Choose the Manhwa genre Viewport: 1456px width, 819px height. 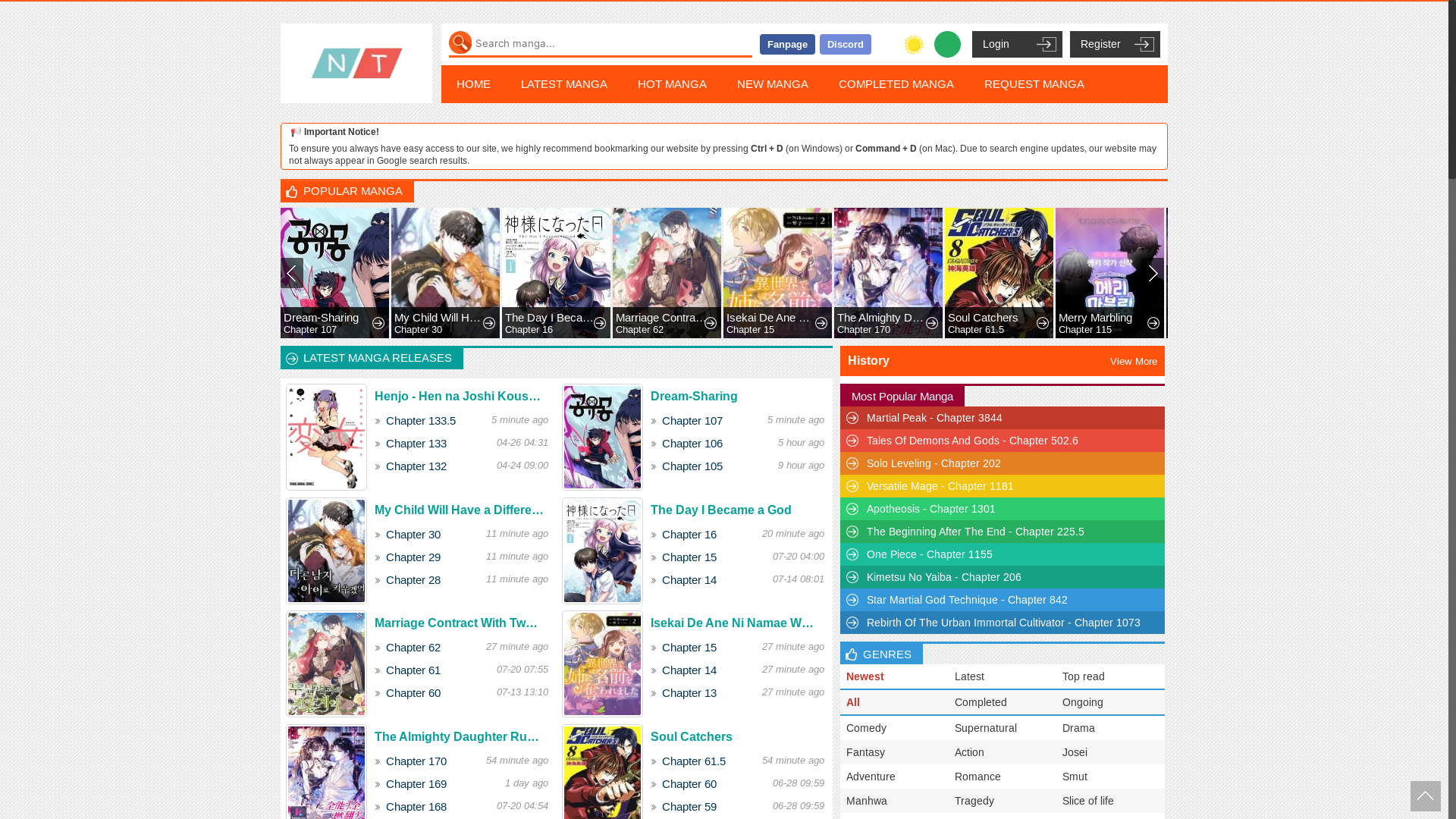(867, 801)
